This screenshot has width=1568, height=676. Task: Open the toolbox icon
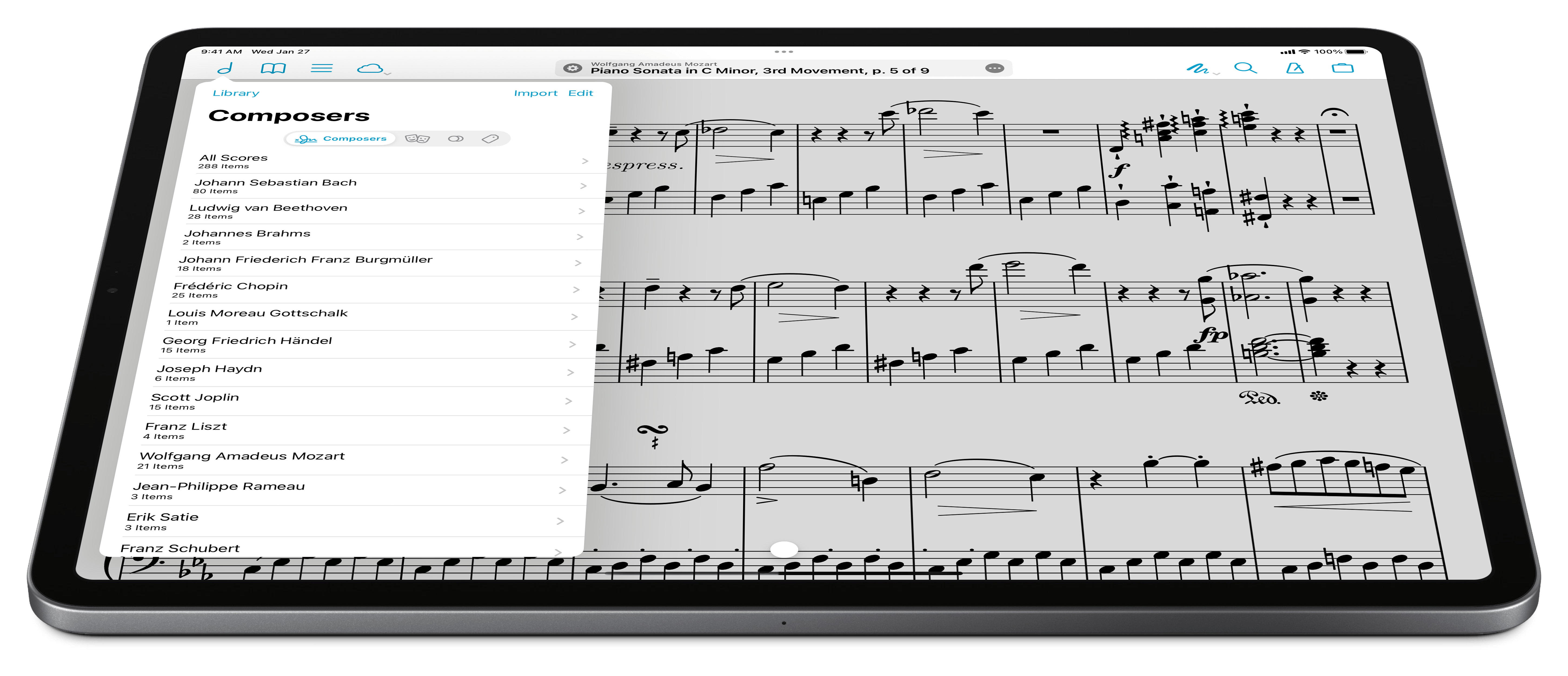[1343, 68]
